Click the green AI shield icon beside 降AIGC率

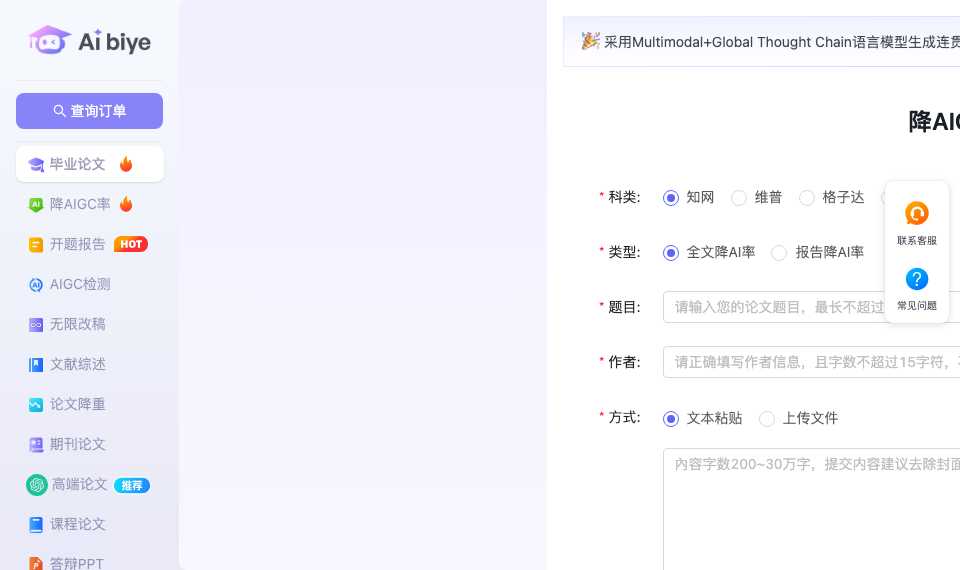36,204
